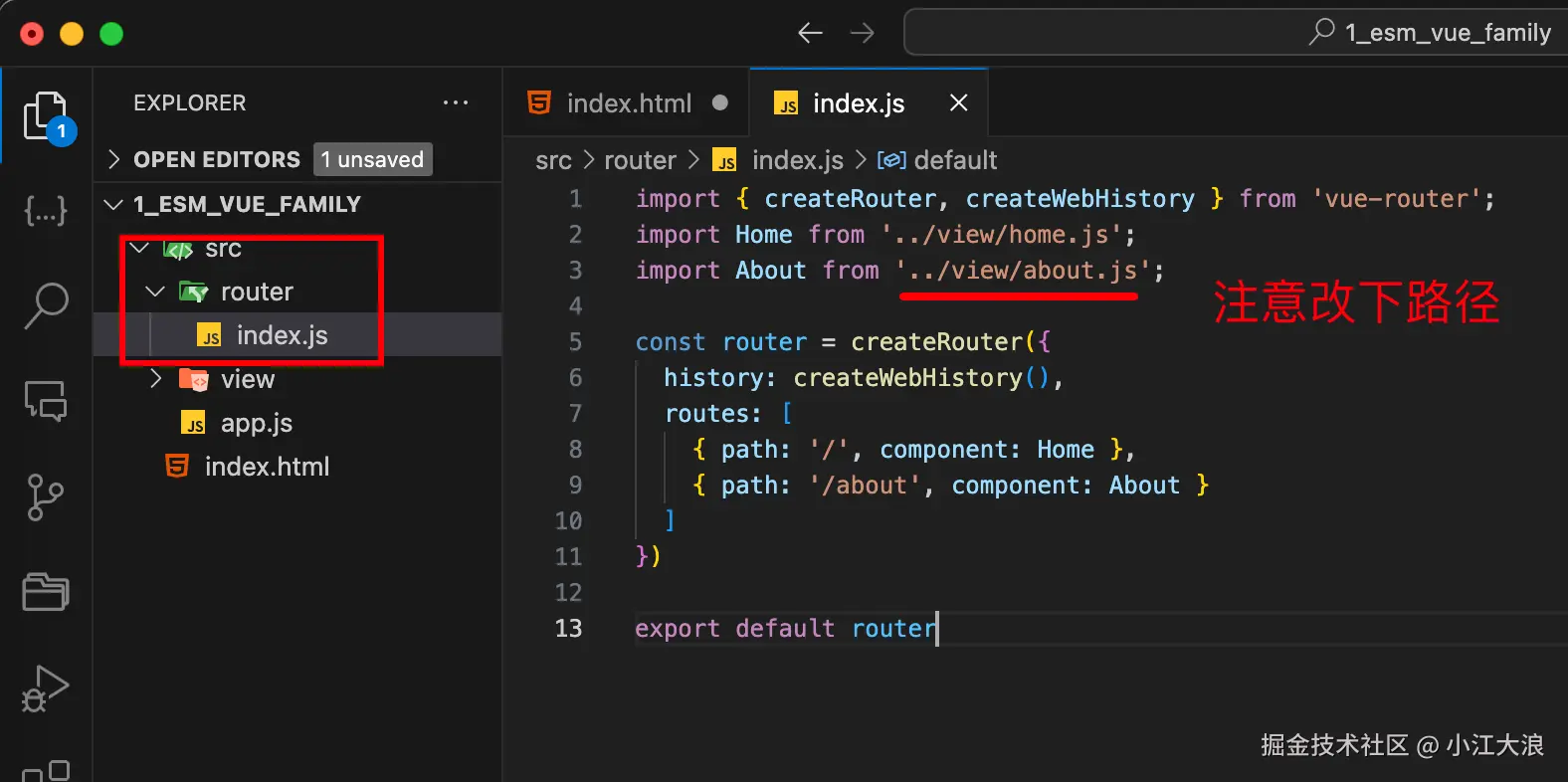This screenshot has width=1568, height=782.
Task: Open the project folders icon in activity bar
Action: pos(46,592)
